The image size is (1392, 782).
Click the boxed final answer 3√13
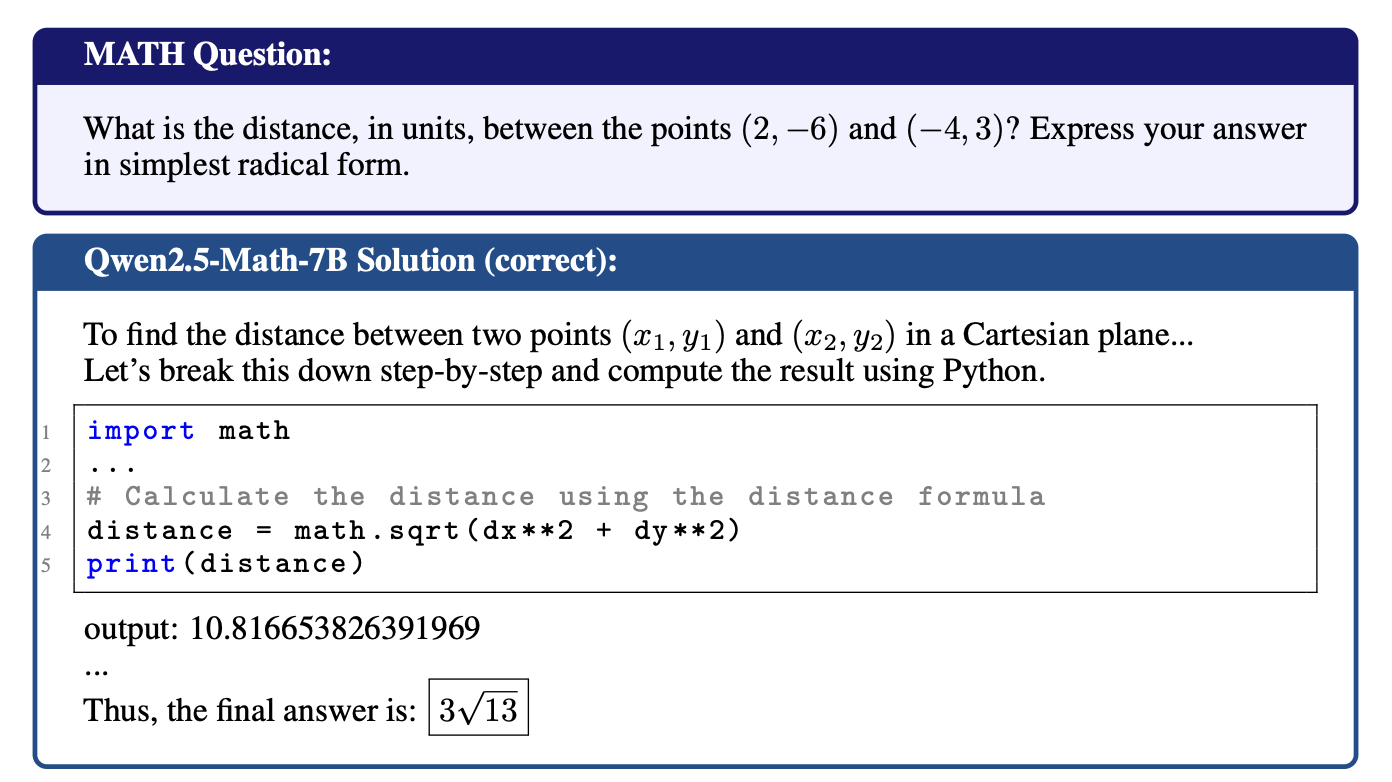pos(479,709)
